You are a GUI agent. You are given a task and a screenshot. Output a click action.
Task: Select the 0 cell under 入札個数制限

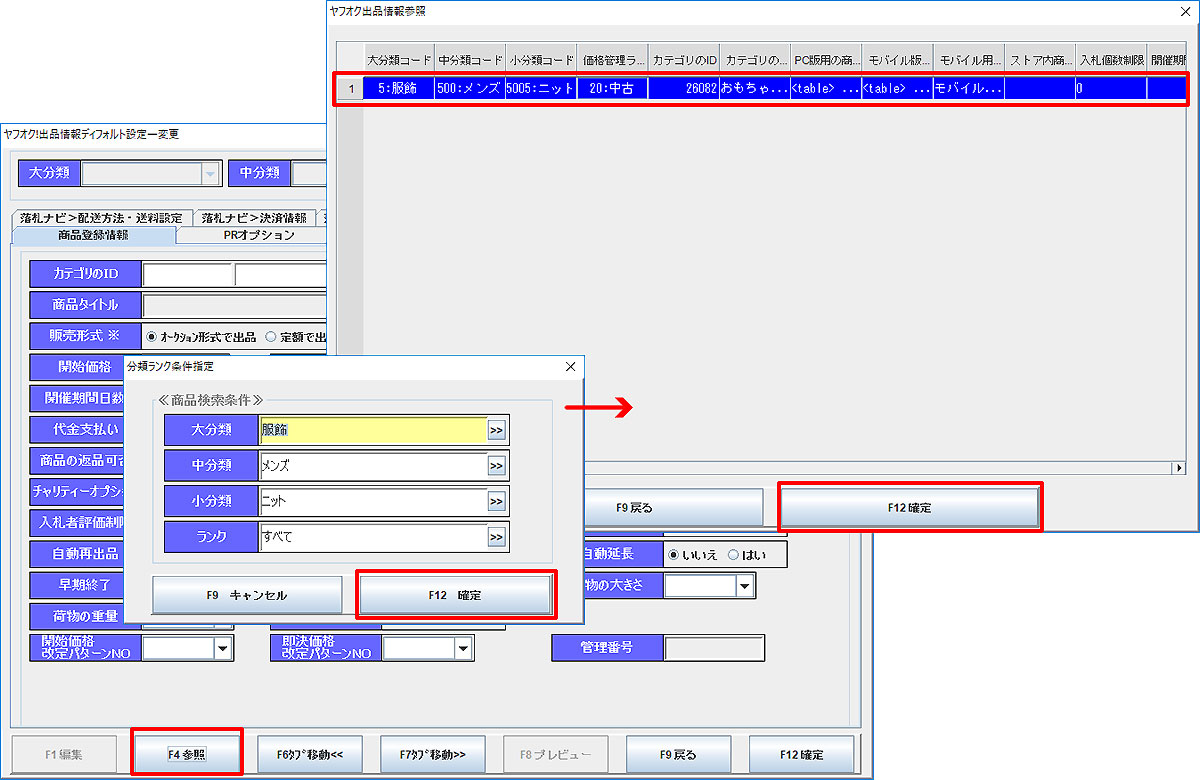click(x=1111, y=88)
